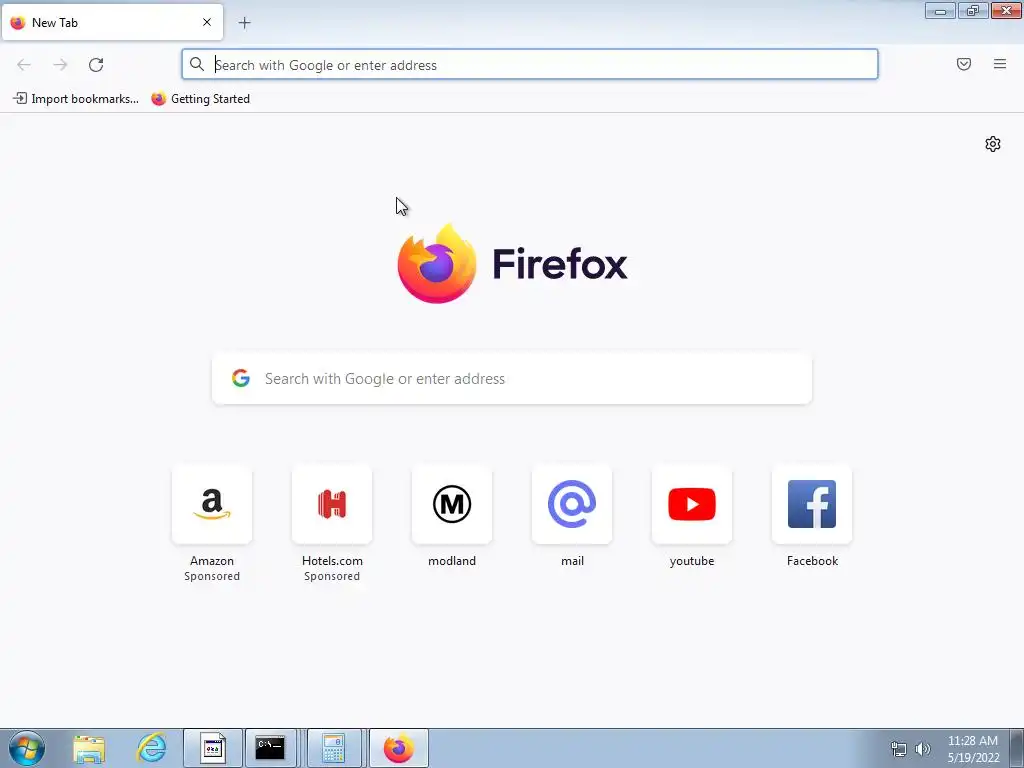The image size is (1024, 768).
Task: Click the center Google search box
Action: coord(512,379)
